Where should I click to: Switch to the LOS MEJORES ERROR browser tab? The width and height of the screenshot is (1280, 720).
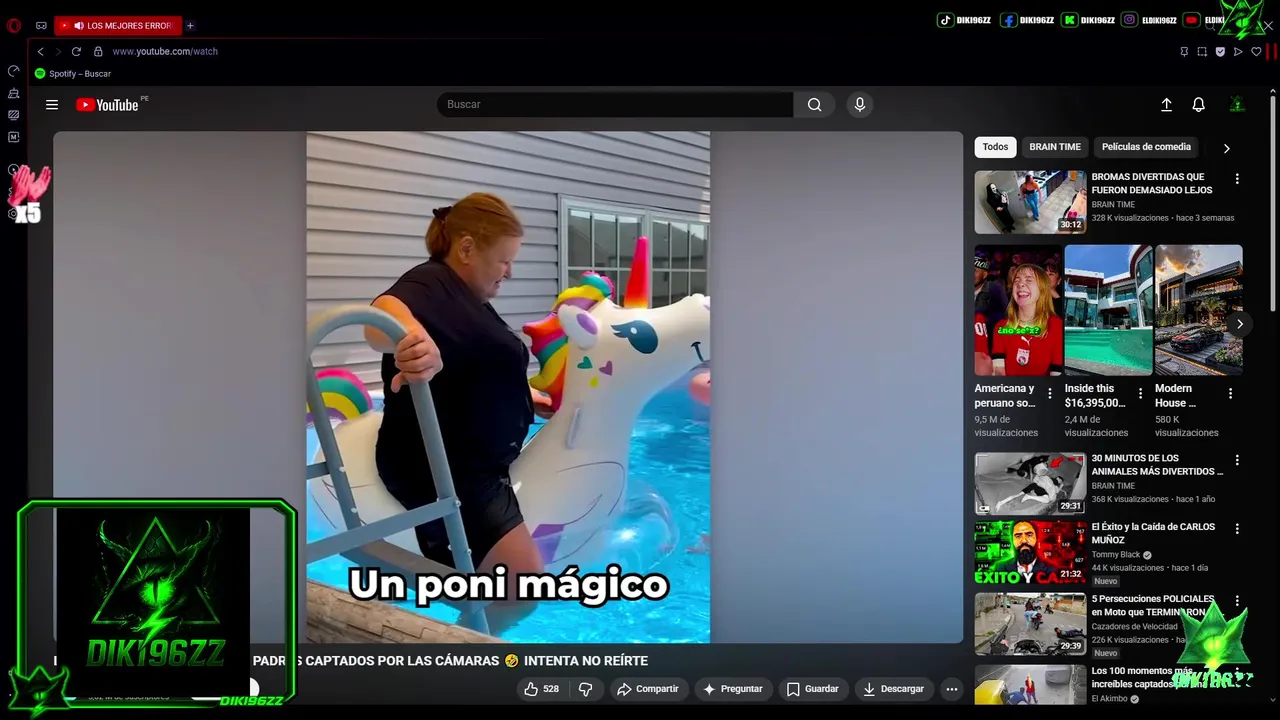coord(118,26)
